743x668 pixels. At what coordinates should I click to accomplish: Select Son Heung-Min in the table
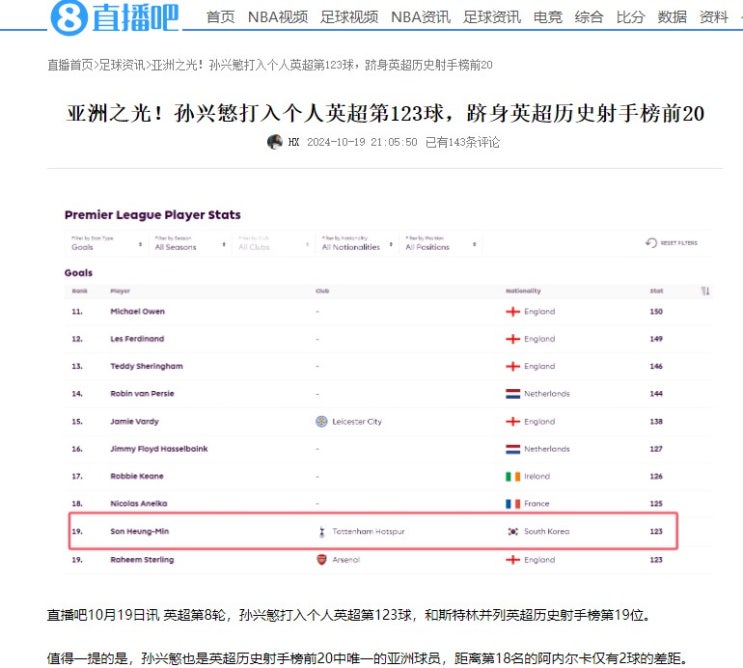(x=139, y=532)
